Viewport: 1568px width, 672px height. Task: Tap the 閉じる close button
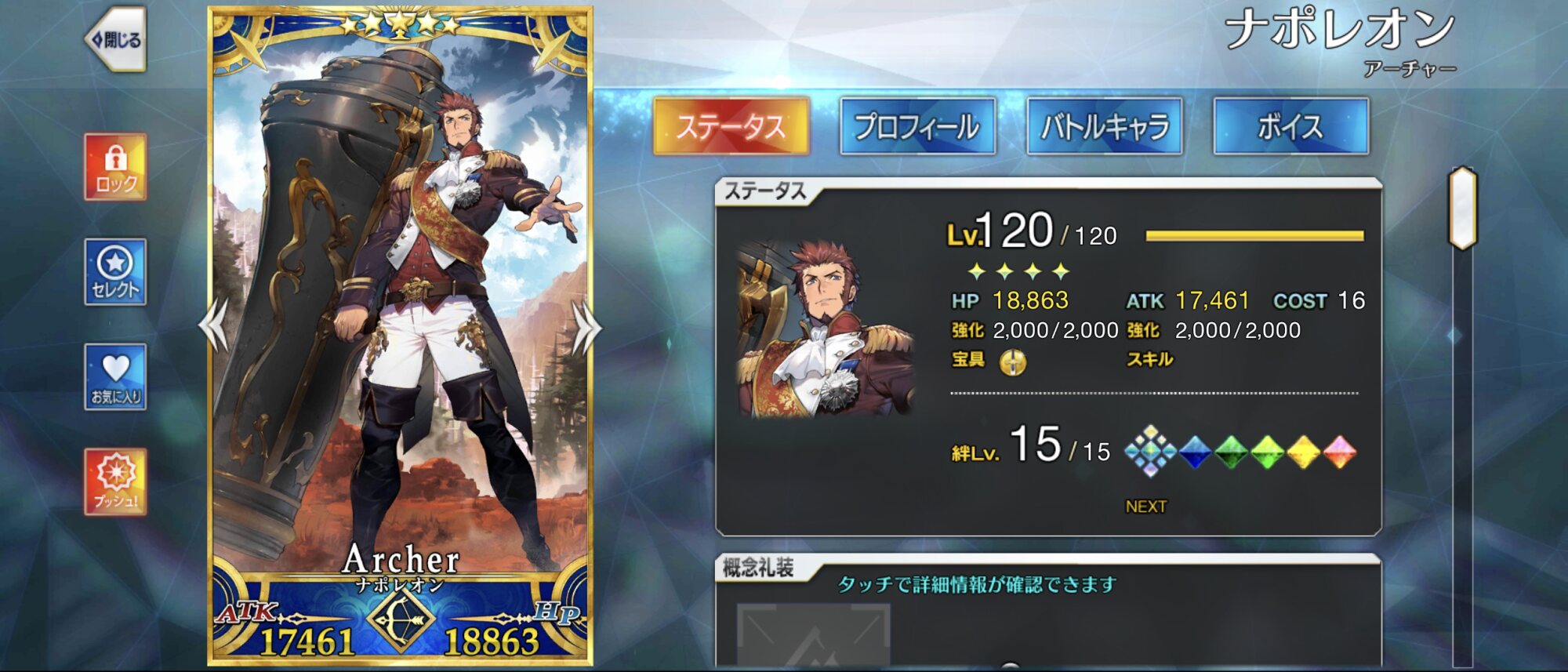[x=115, y=39]
